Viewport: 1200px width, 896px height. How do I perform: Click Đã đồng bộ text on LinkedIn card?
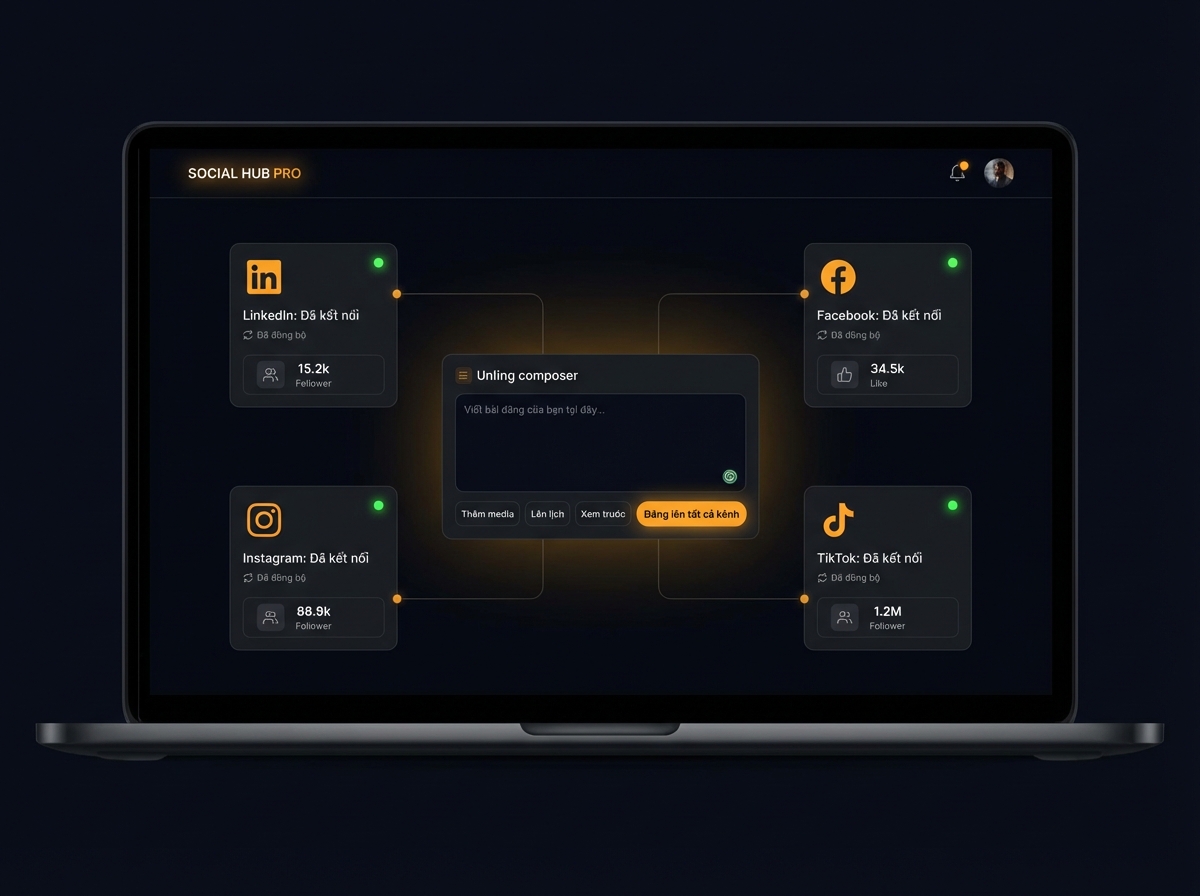(281, 335)
